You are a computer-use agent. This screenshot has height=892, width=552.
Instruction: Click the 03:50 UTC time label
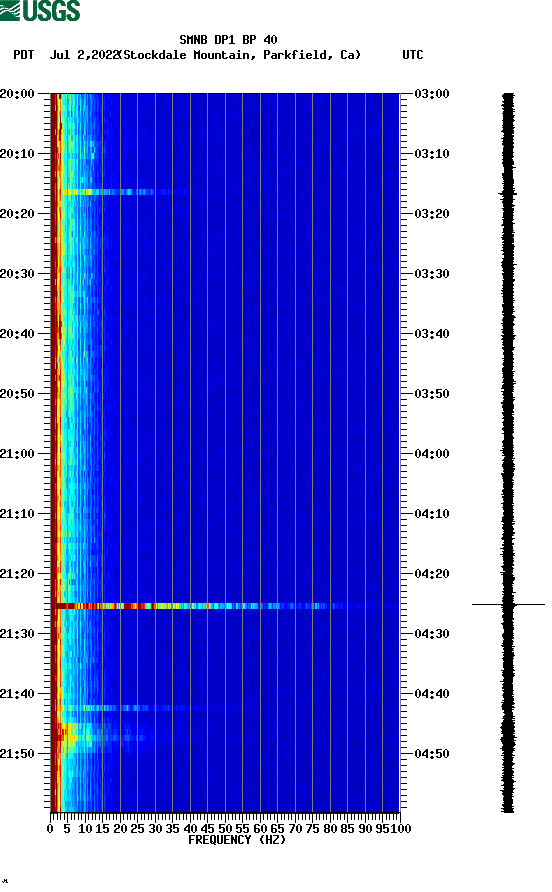(432, 394)
